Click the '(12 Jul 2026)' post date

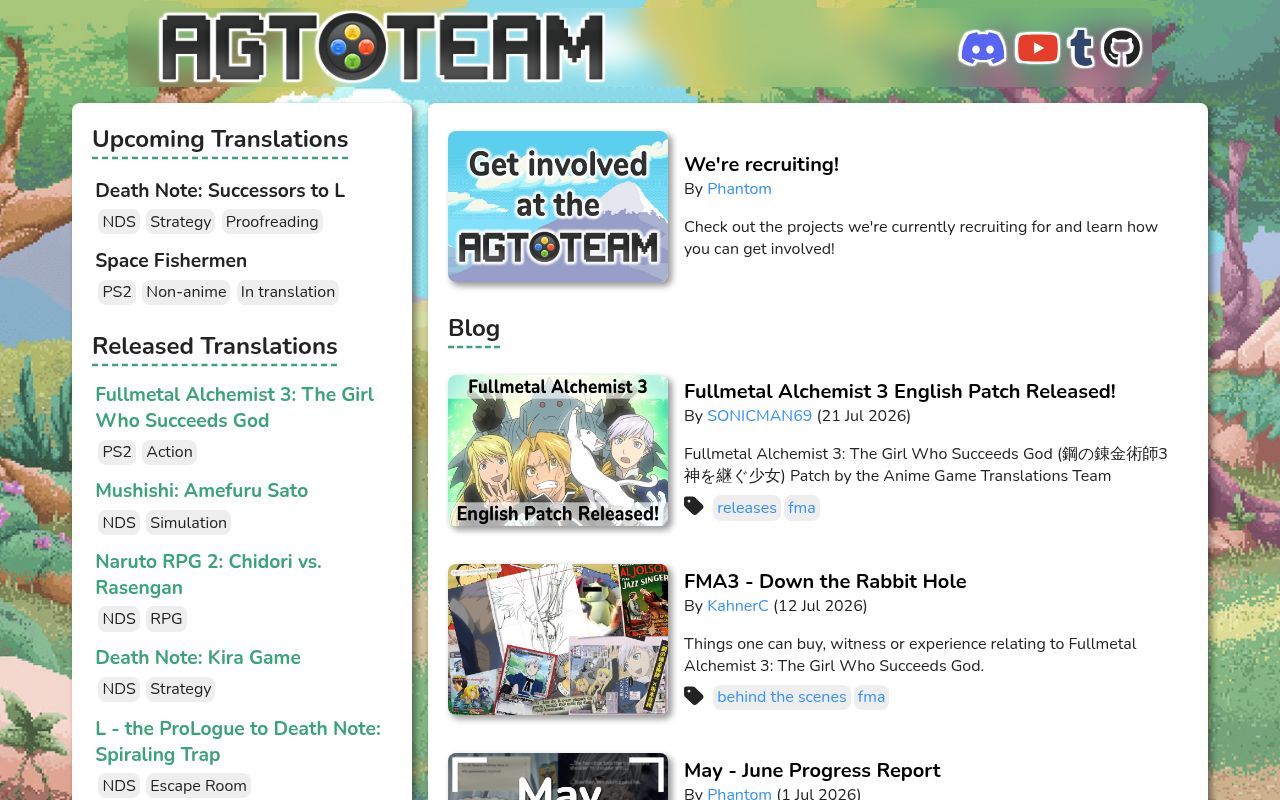820,606
